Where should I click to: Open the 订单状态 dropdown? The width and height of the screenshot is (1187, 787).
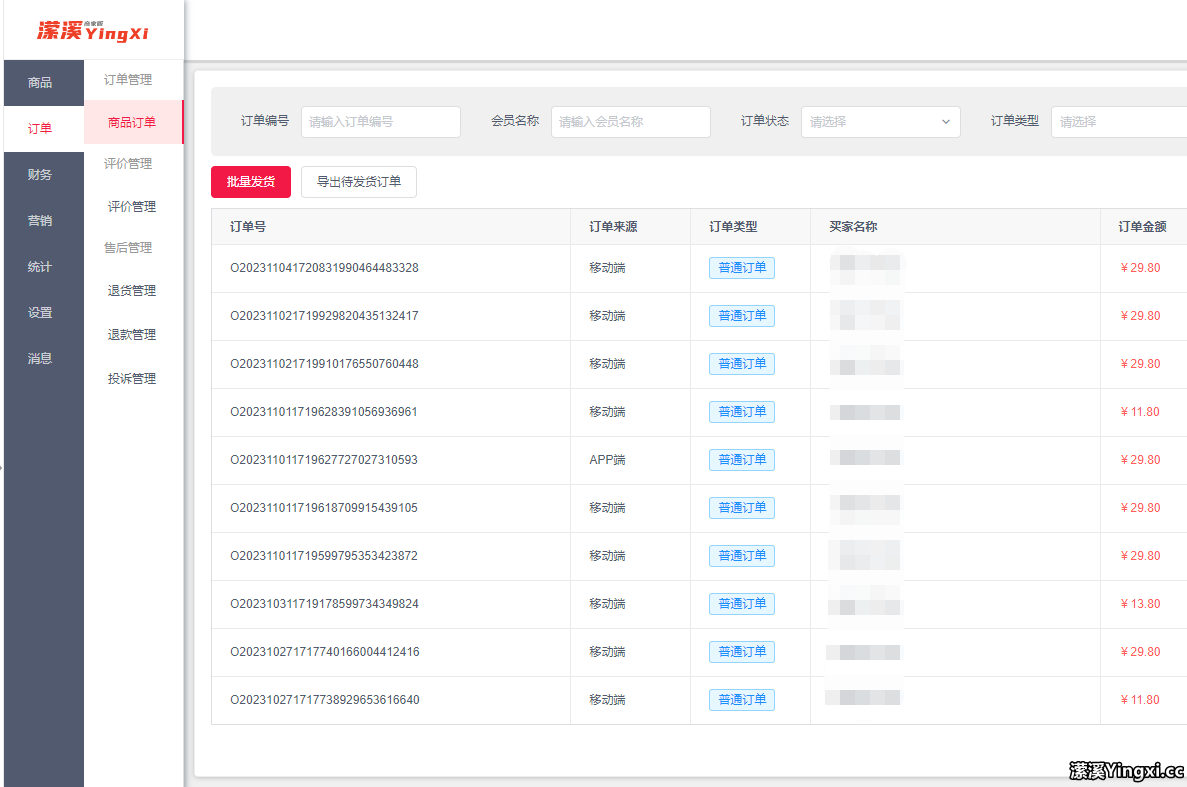tap(880, 121)
